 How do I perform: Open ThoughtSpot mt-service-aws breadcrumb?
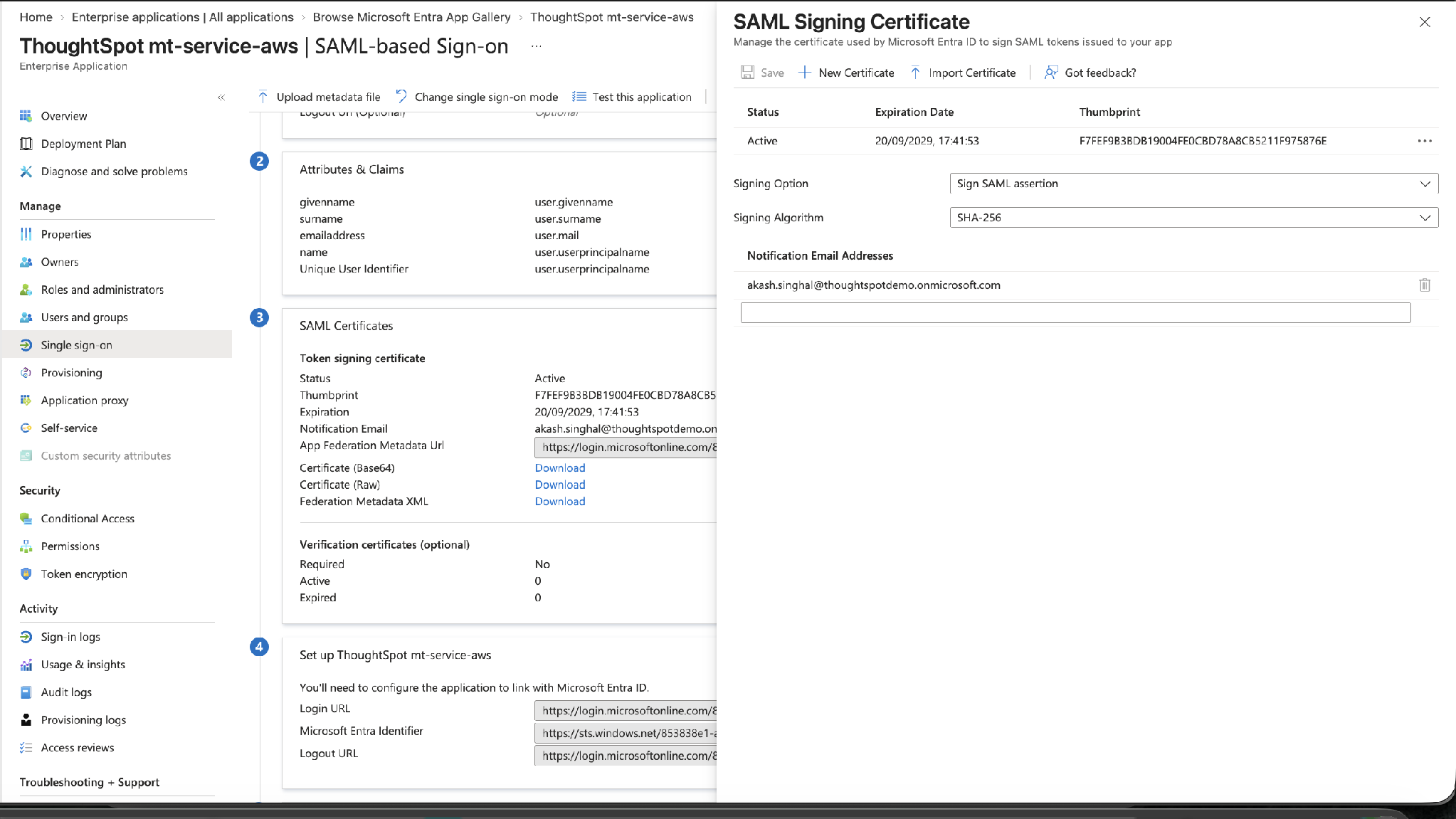pyautogui.click(x=611, y=17)
